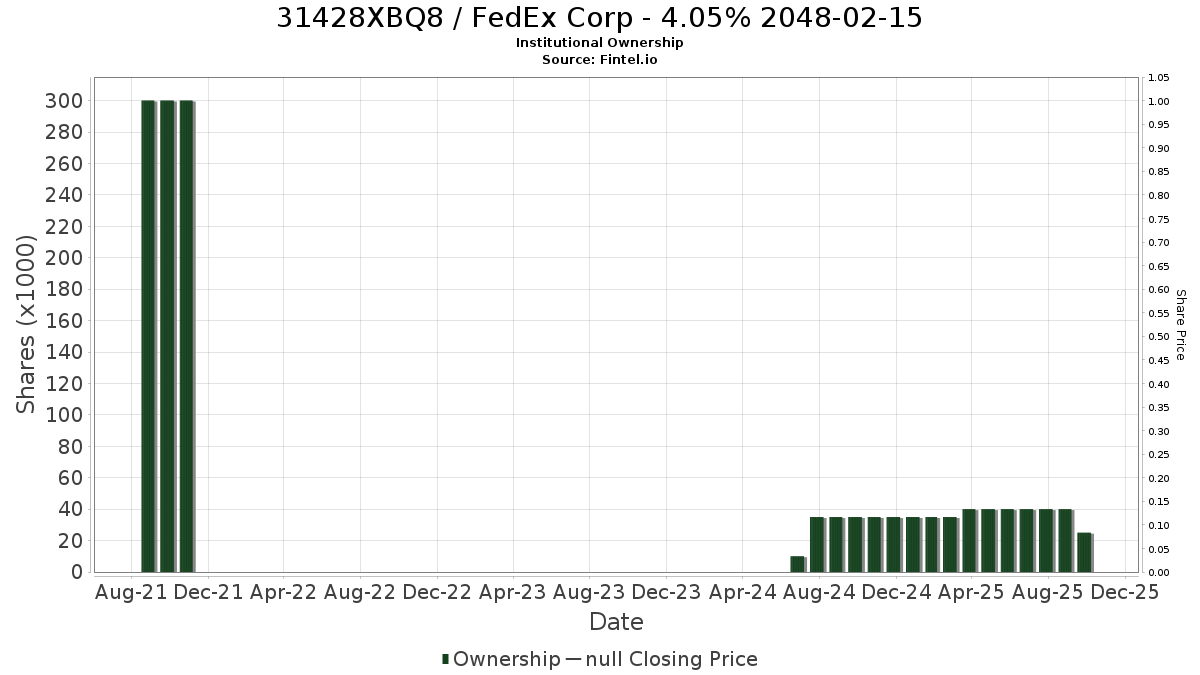Screen dimensions: 1200x675
Task: Select the Ownership legend label
Action: tap(507, 659)
